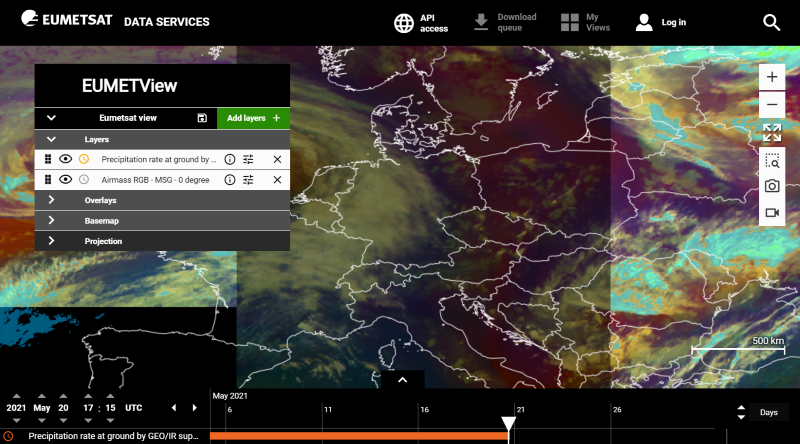This screenshot has height=444, width=800.
Task: Open the video animation recorder icon
Action: pos(772,212)
